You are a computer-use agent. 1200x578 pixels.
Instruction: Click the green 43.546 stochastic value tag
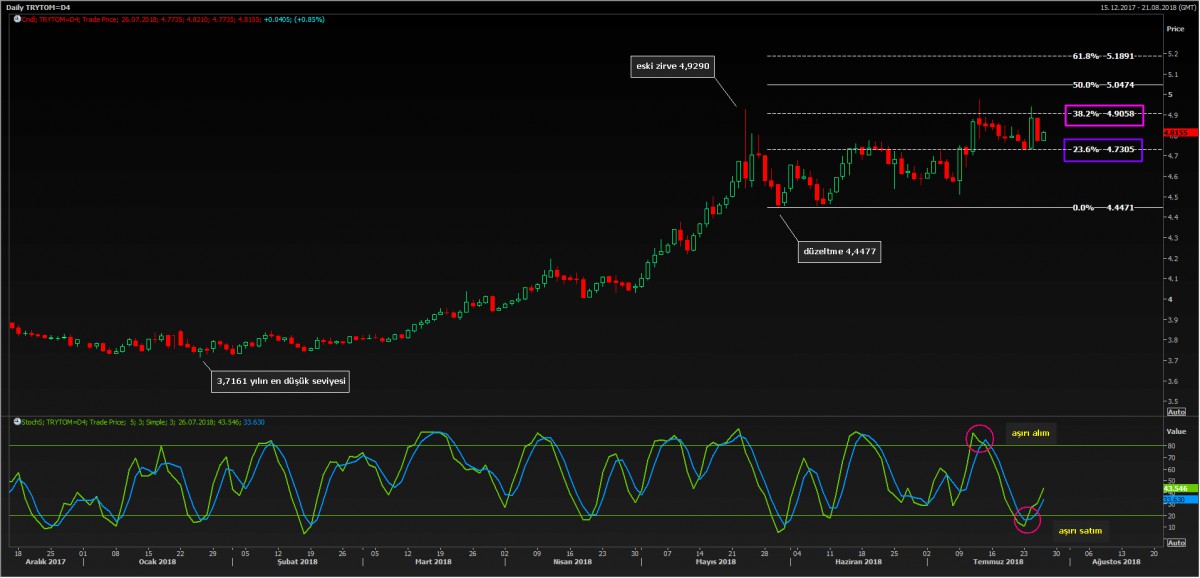pos(1177,488)
